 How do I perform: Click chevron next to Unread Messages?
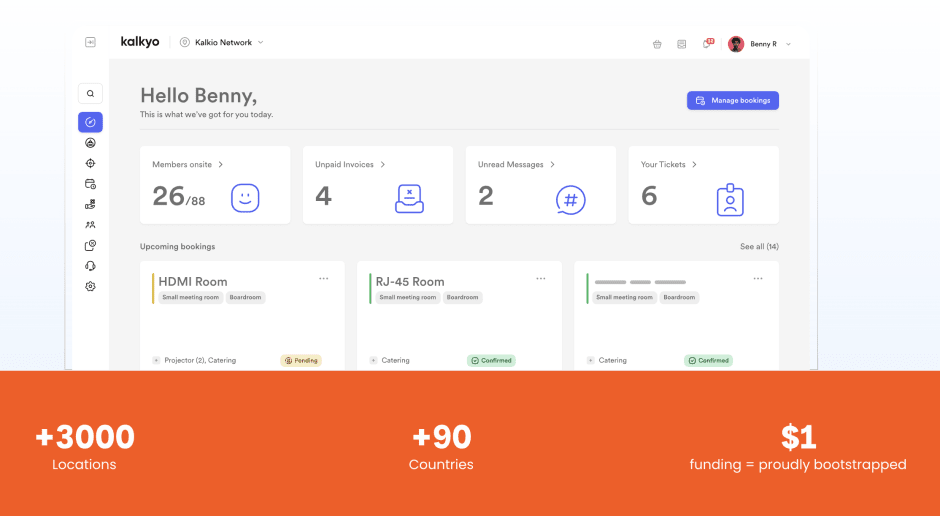click(x=553, y=164)
